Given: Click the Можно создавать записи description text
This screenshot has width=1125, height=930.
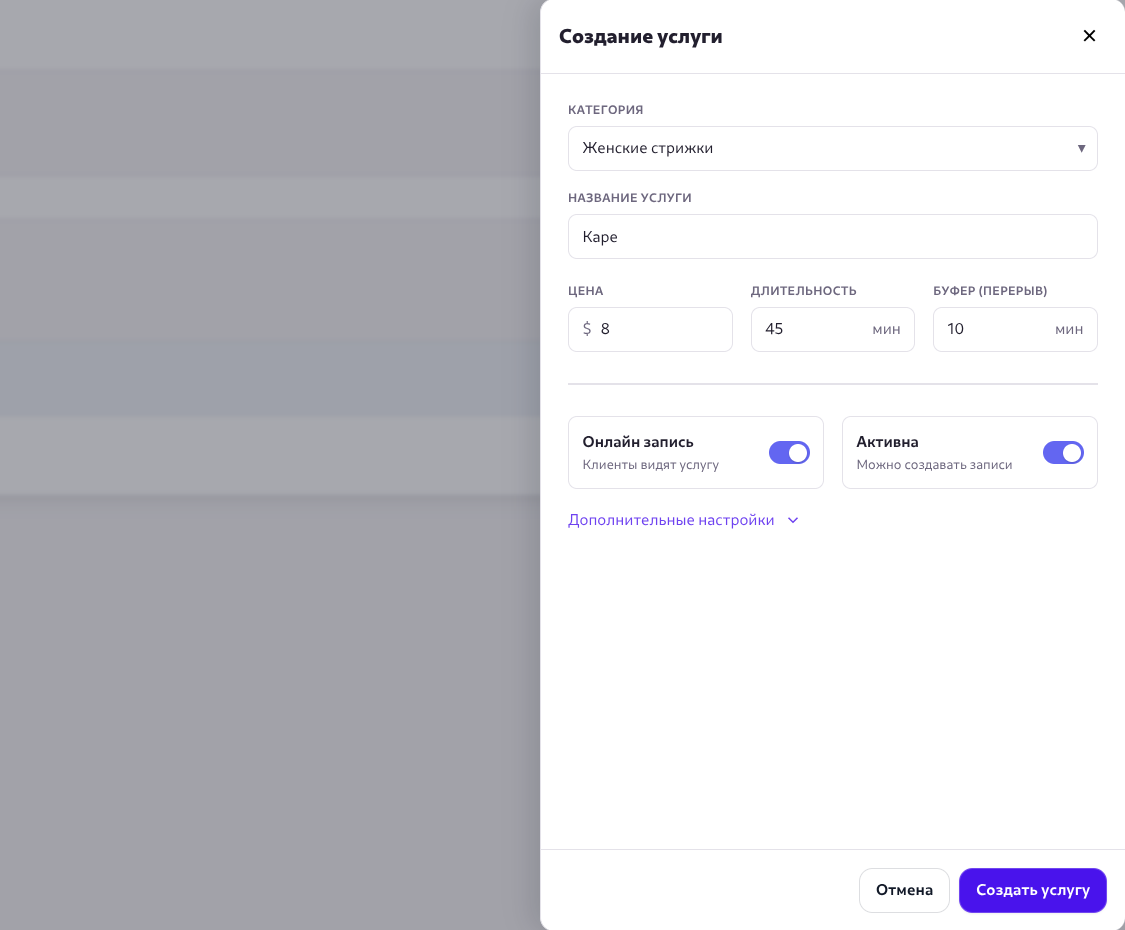Looking at the screenshot, I should click(934, 465).
